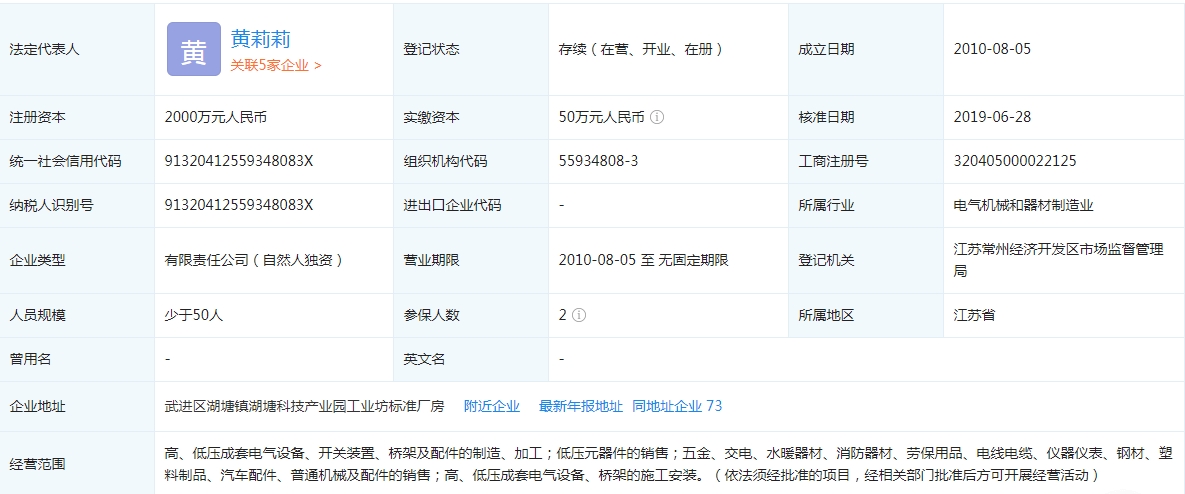1185x494 pixels.
Task: Expand the 关联5家企业 related companies link
Action: pos(276,65)
